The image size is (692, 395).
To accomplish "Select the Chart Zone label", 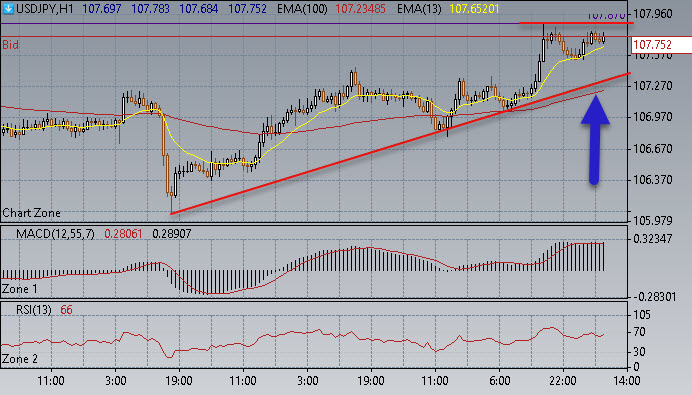I will coord(31,213).
